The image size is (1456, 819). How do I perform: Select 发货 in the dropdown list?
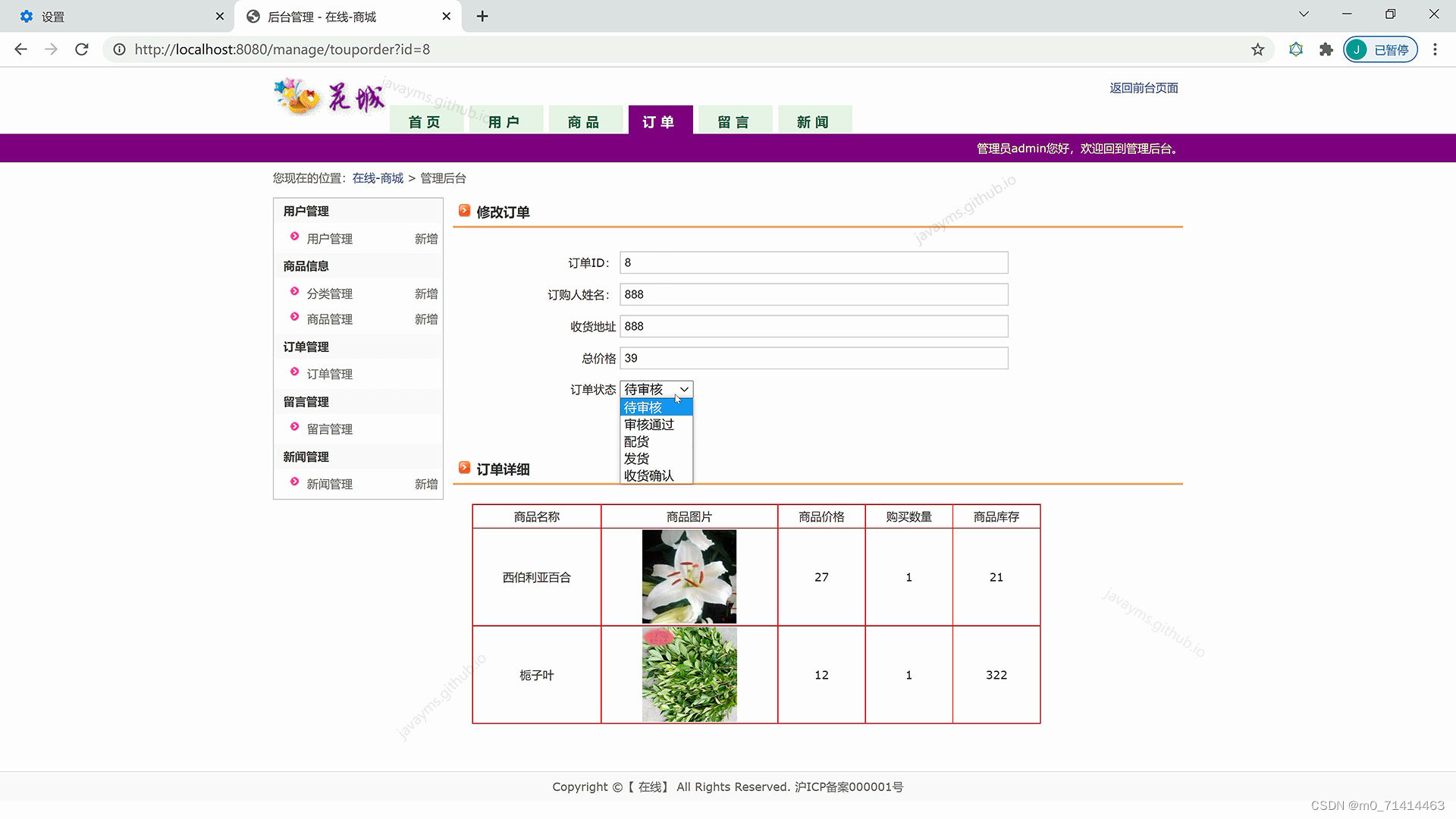click(x=657, y=459)
